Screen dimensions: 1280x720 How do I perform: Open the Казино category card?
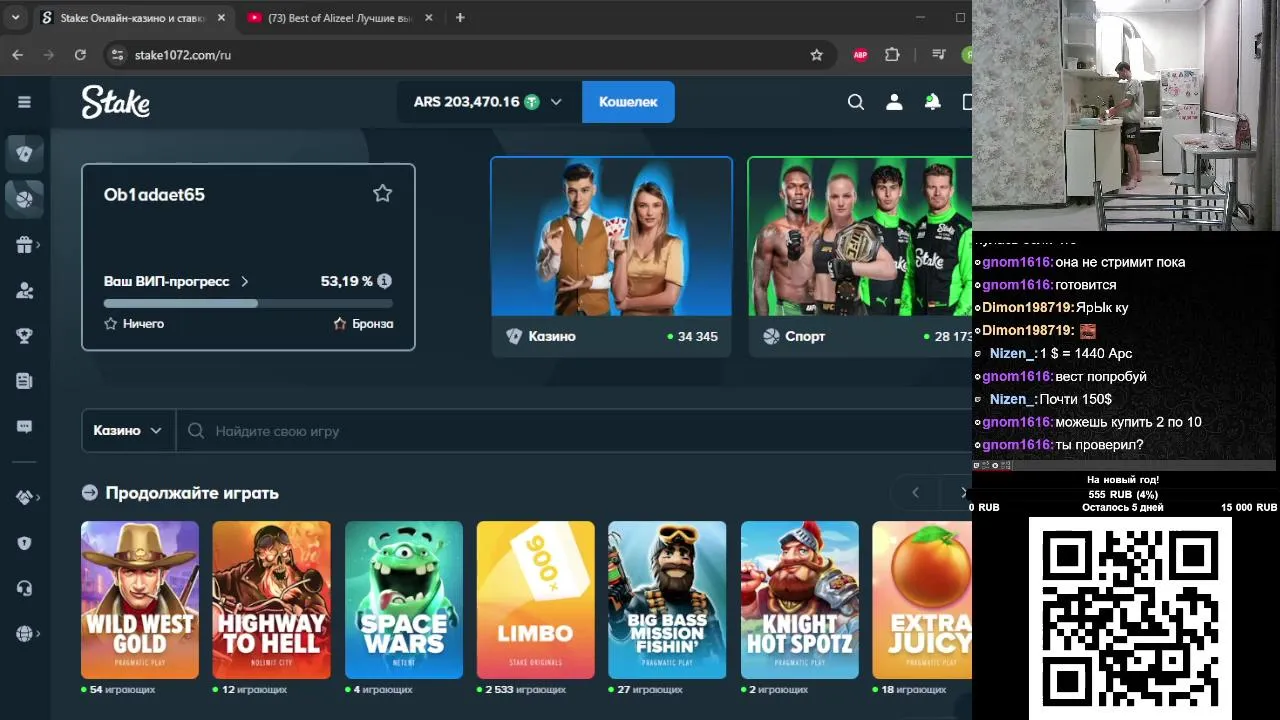pyautogui.click(x=611, y=256)
